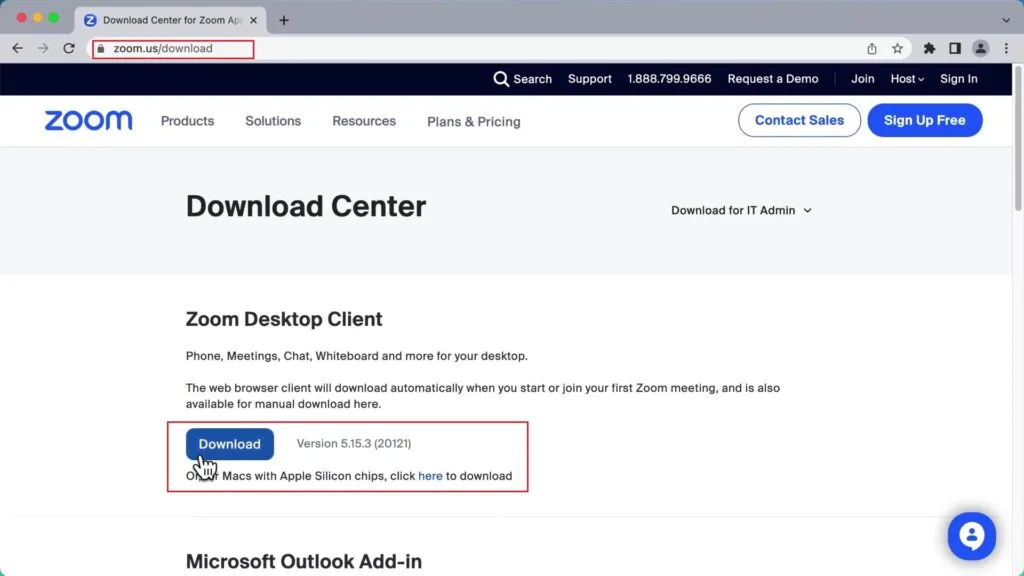The height and width of the screenshot is (576, 1024).
Task: Open the tab search chevron
Action: coord(1006,20)
